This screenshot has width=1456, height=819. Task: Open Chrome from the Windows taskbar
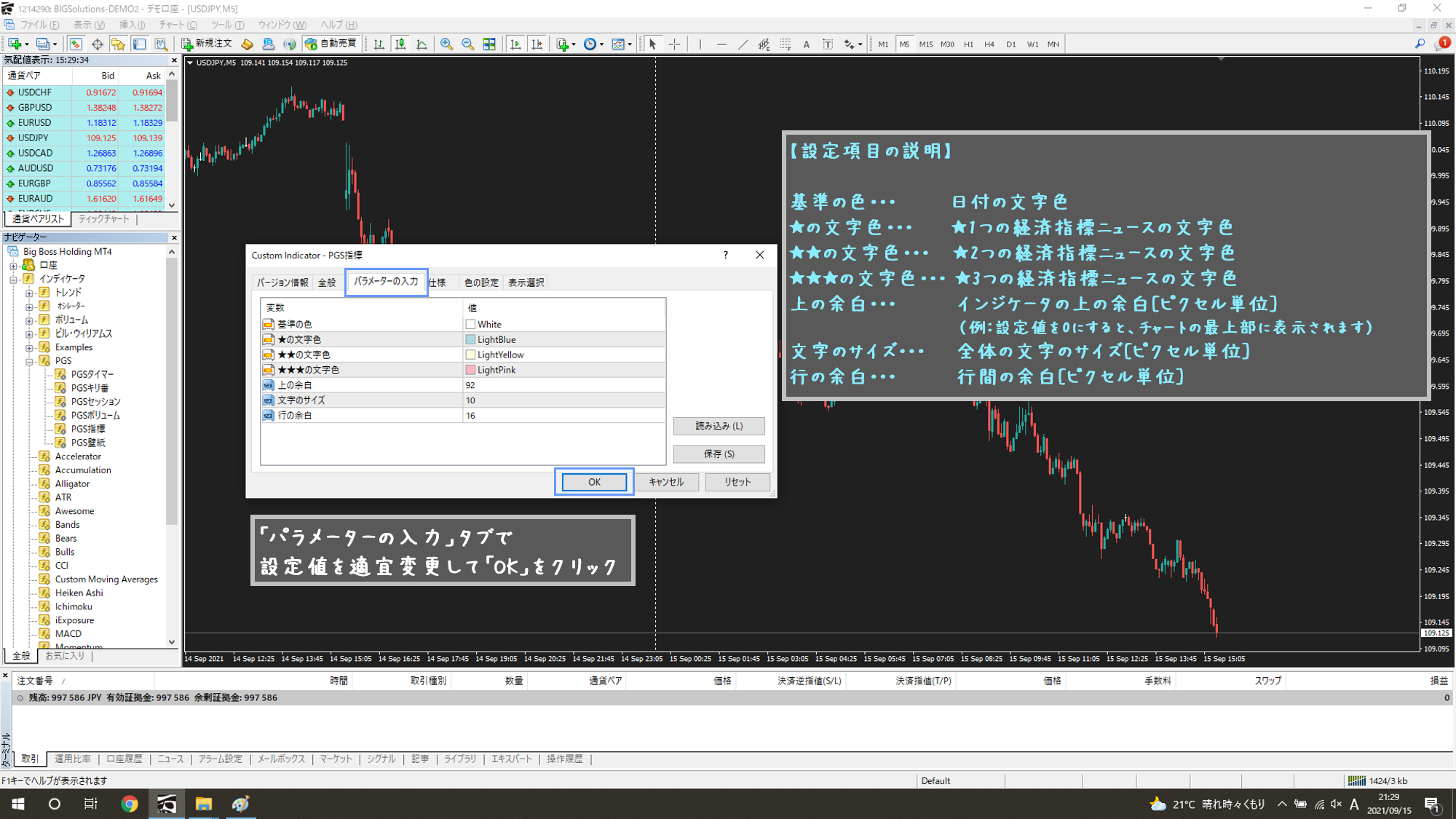pos(130,804)
